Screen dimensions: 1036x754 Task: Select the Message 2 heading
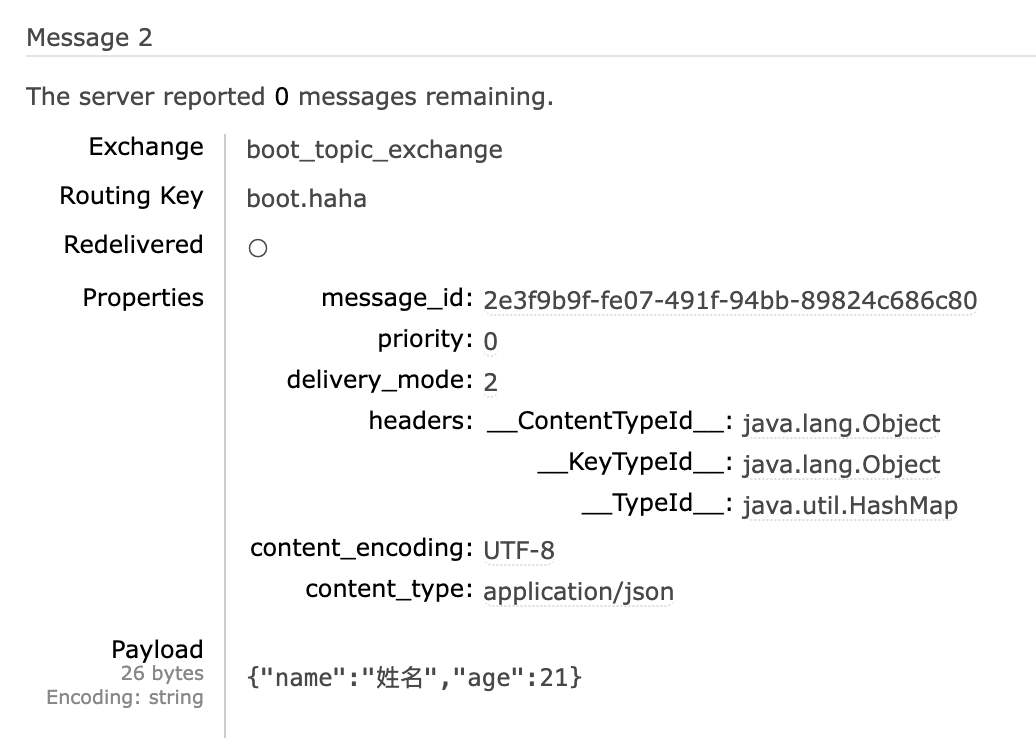[90, 38]
